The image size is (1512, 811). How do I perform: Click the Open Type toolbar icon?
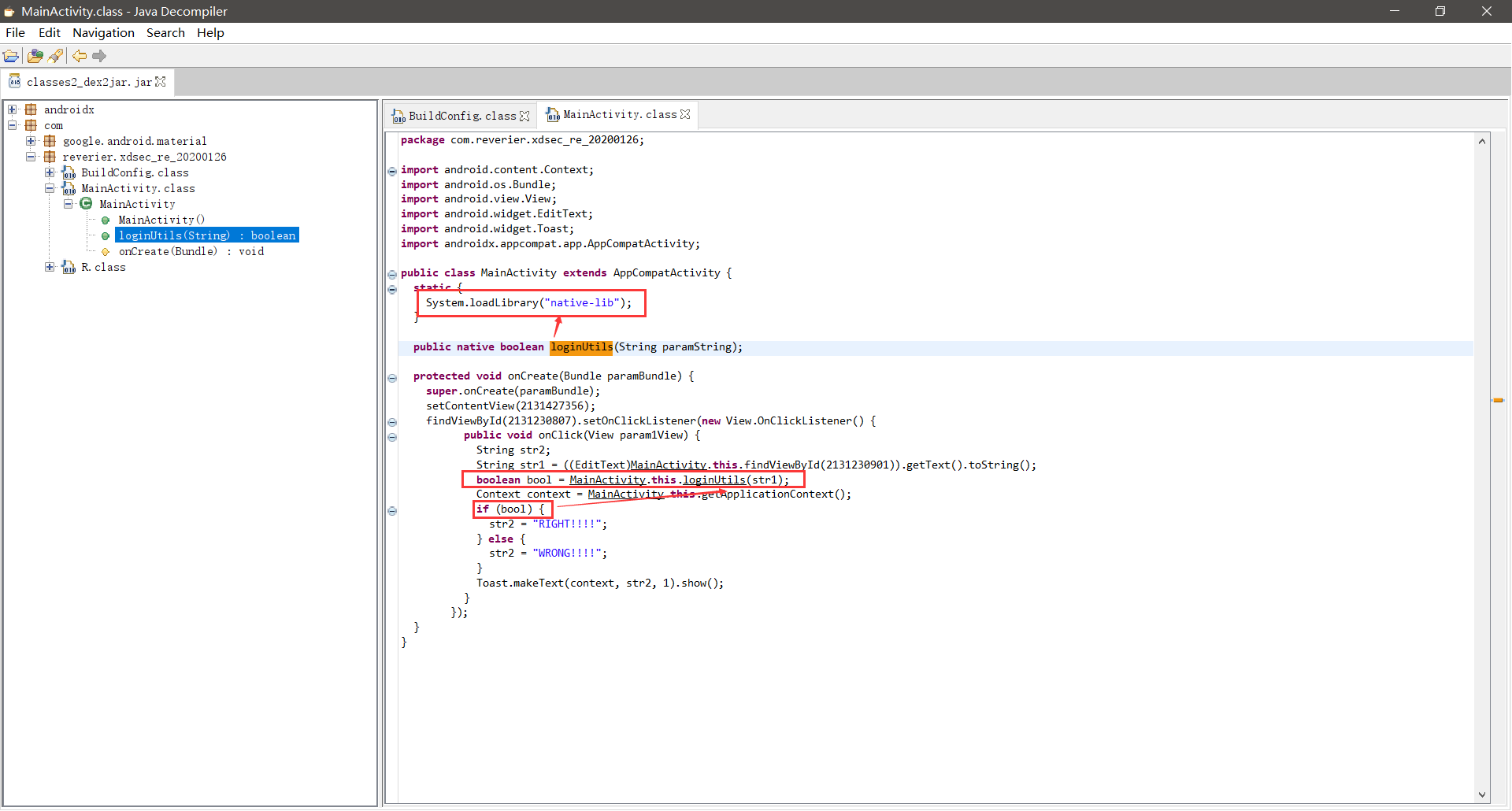click(35, 56)
